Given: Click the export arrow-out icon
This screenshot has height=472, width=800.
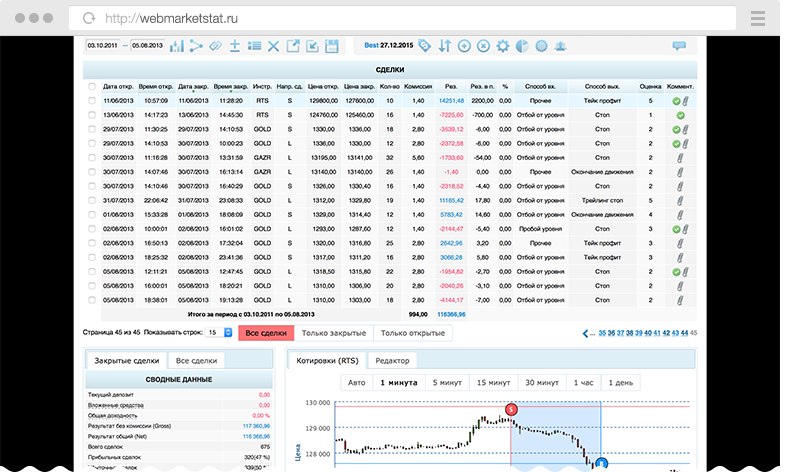Looking at the screenshot, I should click(x=293, y=46).
